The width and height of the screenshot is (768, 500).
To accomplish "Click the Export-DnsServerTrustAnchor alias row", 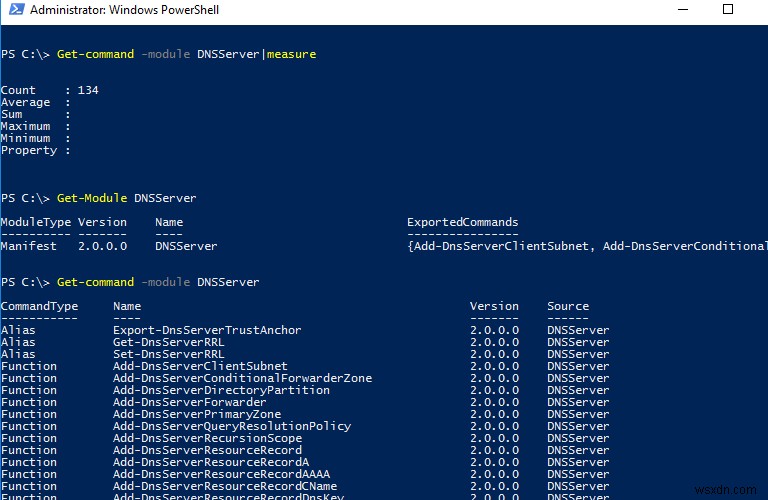I will pyautogui.click(x=305, y=331).
